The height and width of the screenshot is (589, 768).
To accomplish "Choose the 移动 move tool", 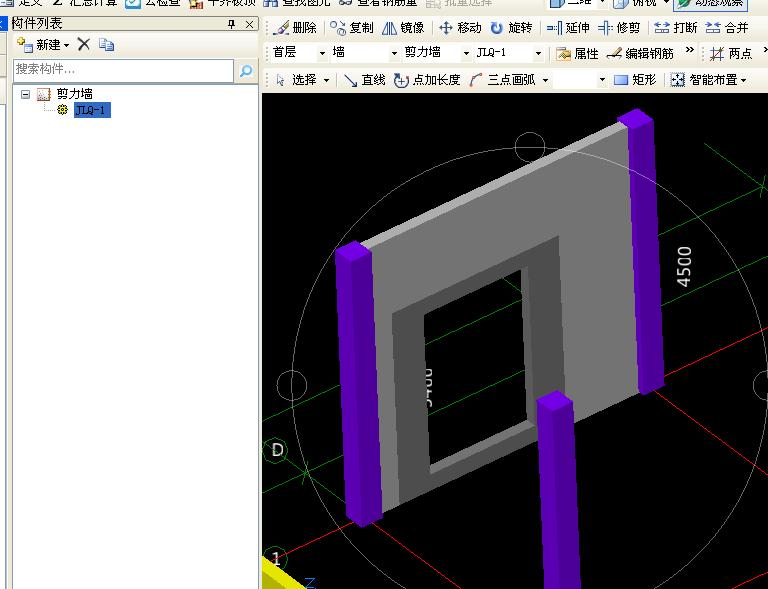I will [460, 28].
